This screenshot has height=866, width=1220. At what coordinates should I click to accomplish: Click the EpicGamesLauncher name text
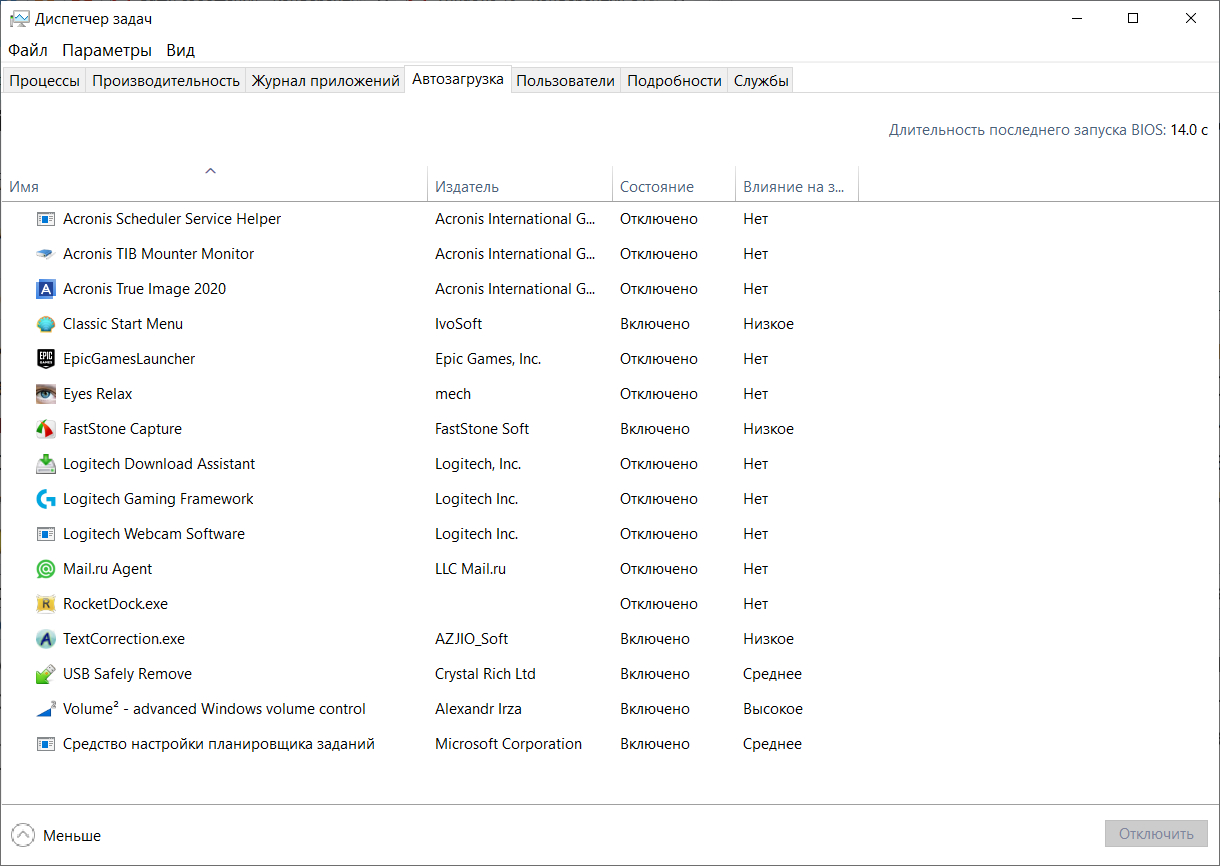point(129,359)
